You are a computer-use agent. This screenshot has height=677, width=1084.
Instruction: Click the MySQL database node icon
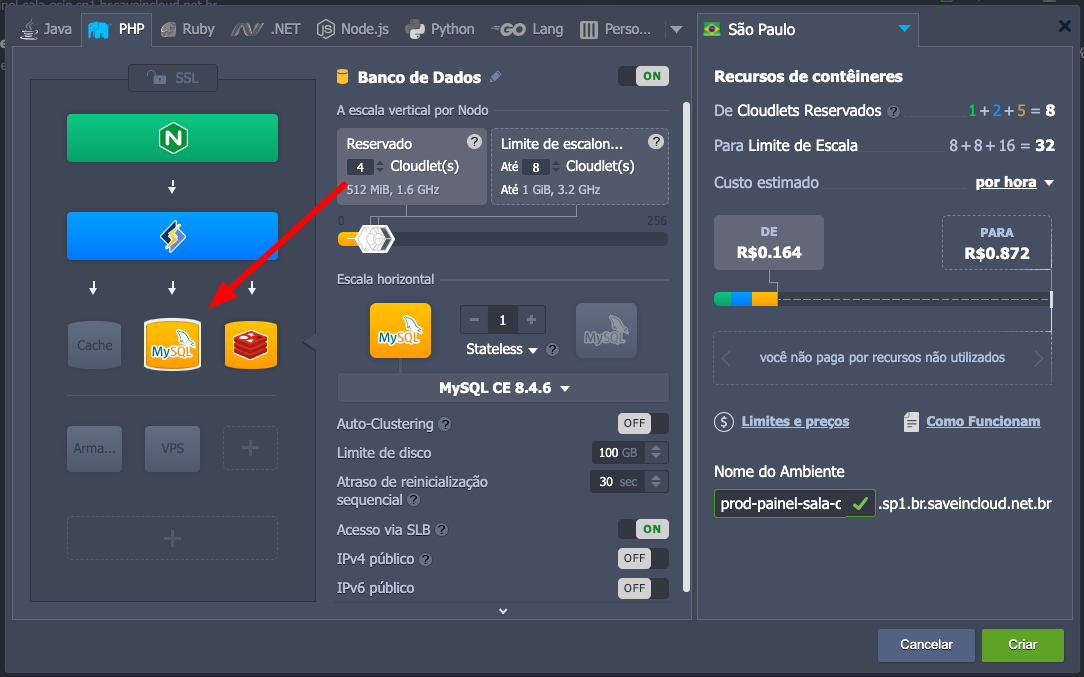coord(172,345)
